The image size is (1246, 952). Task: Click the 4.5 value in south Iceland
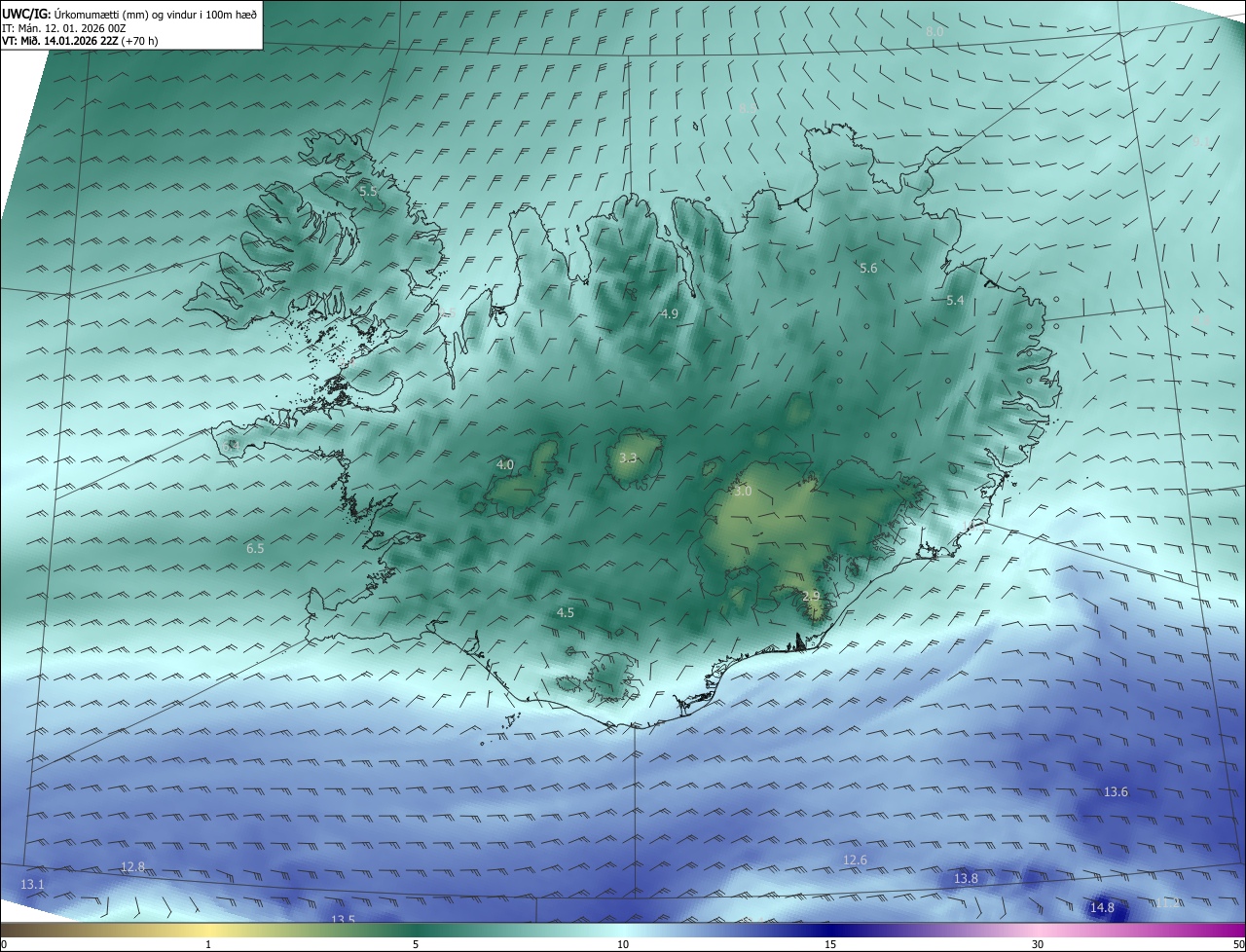tap(565, 612)
